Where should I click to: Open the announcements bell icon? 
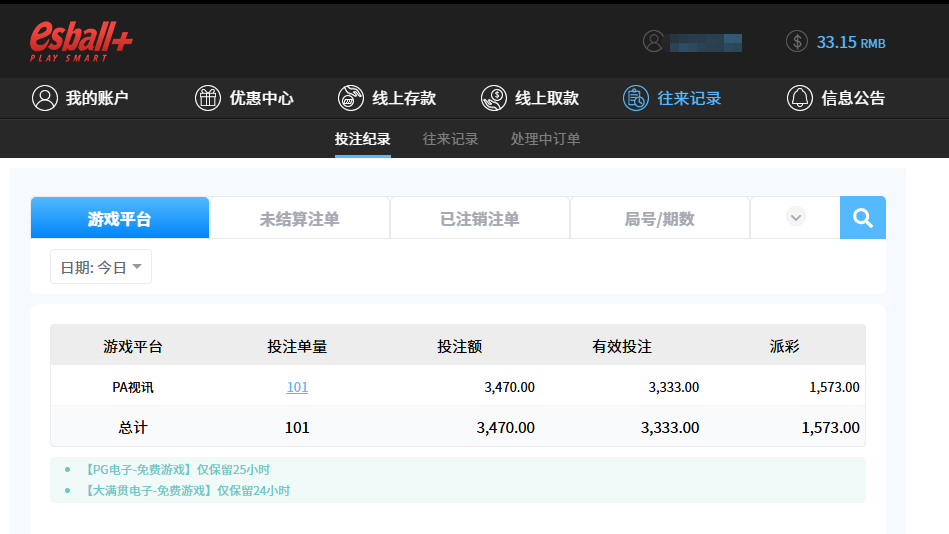click(x=799, y=98)
